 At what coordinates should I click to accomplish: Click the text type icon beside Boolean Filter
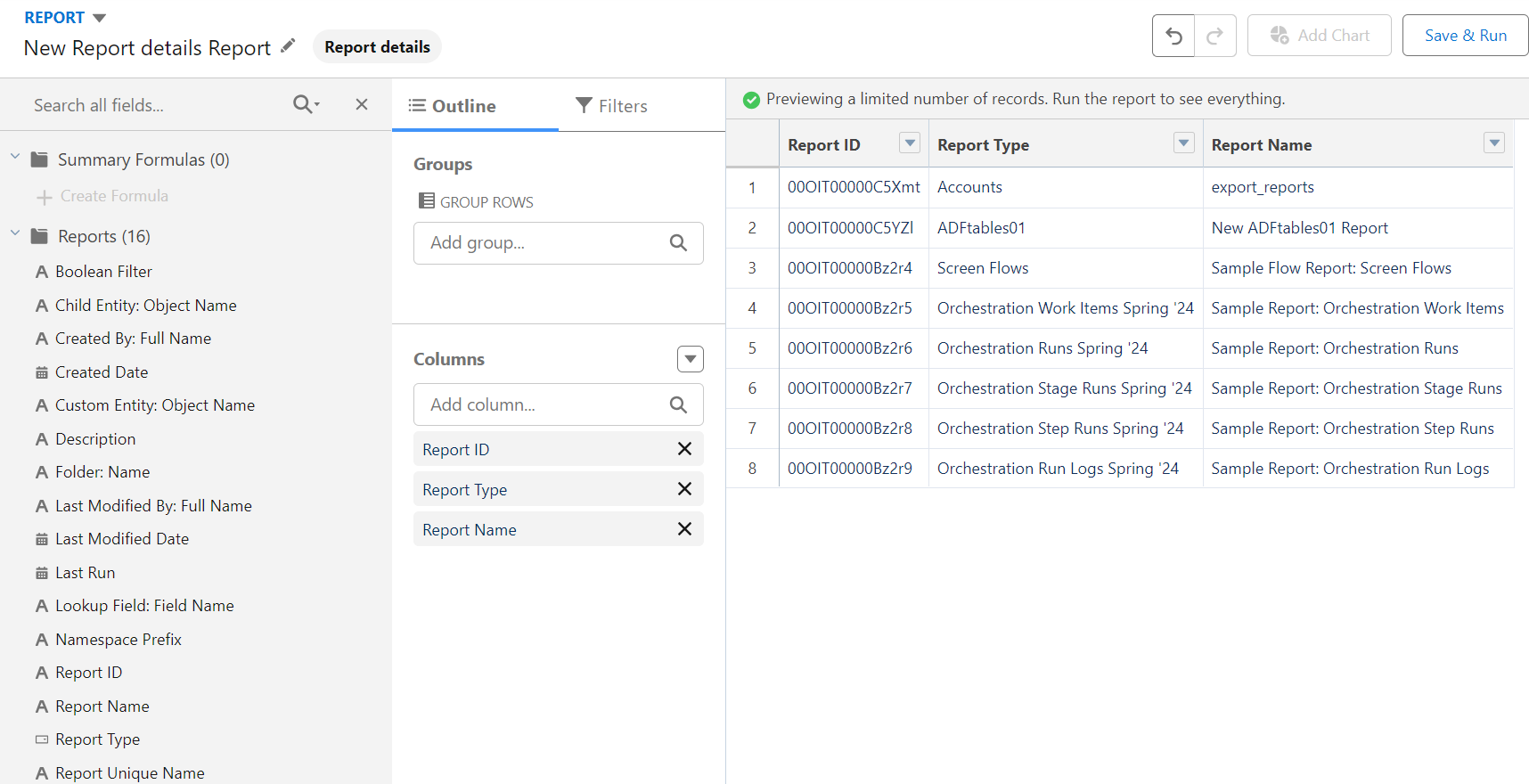coord(42,272)
